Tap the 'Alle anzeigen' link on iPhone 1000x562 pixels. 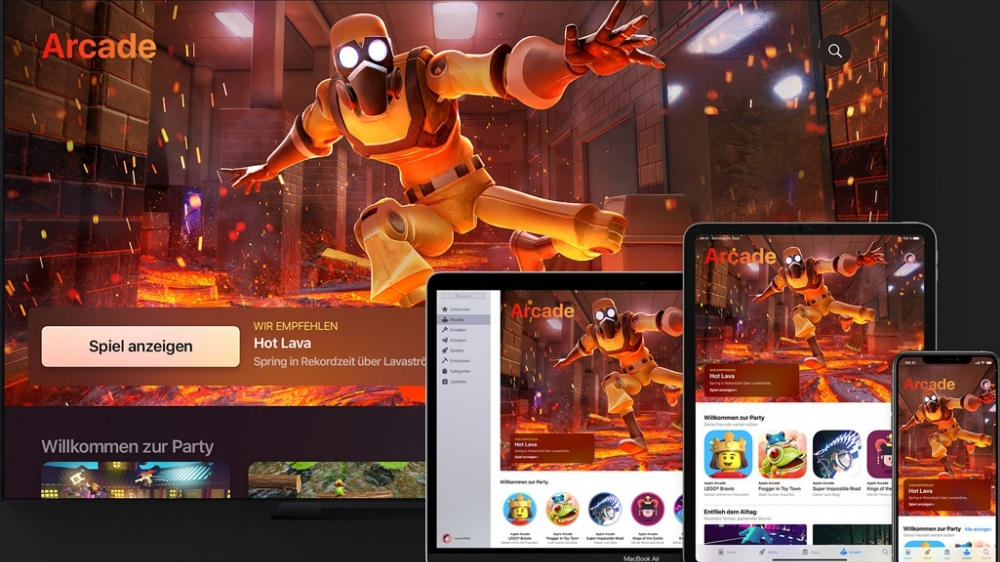click(x=978, y=529)
